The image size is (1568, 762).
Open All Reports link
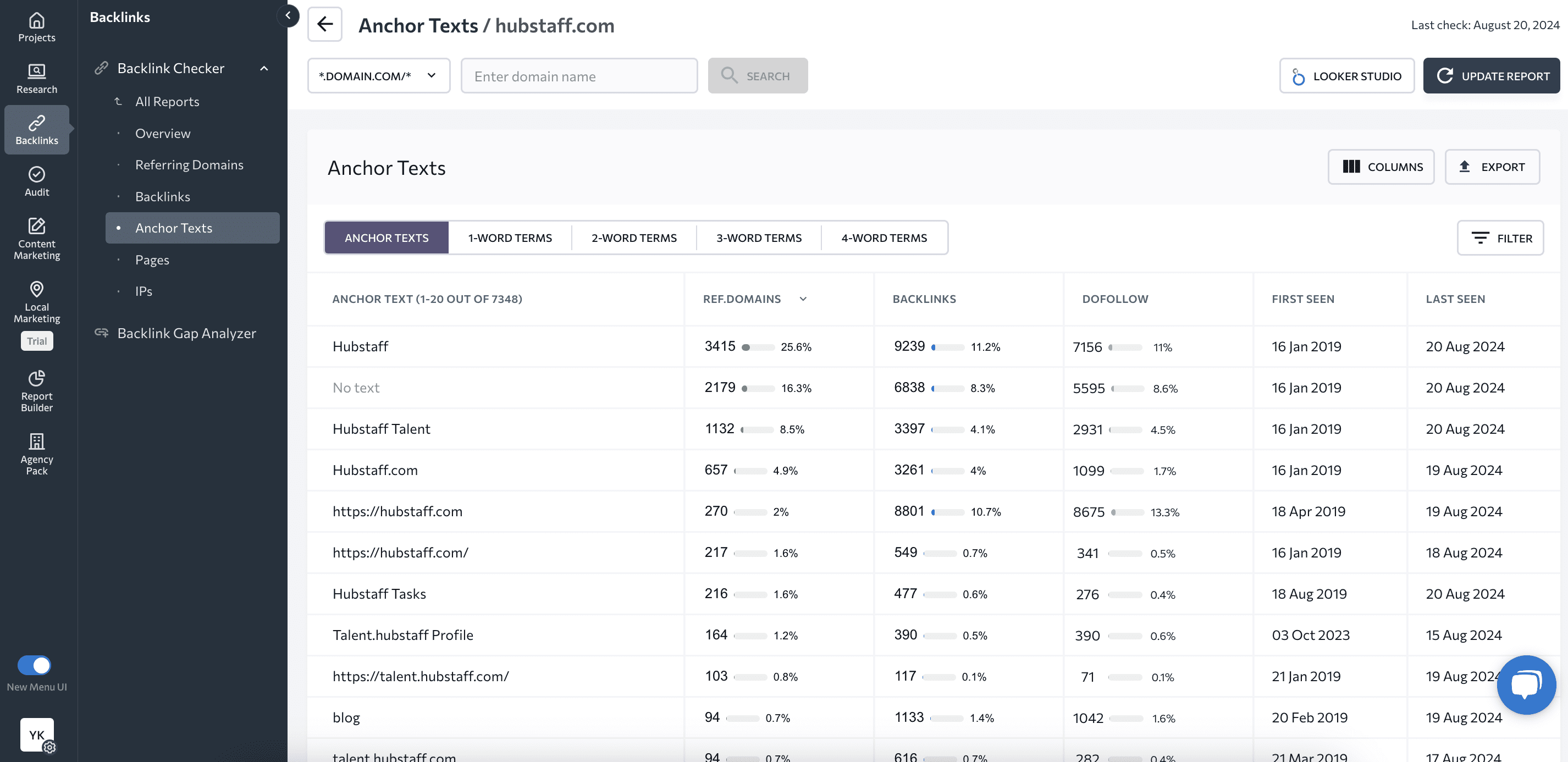point(167,102)
